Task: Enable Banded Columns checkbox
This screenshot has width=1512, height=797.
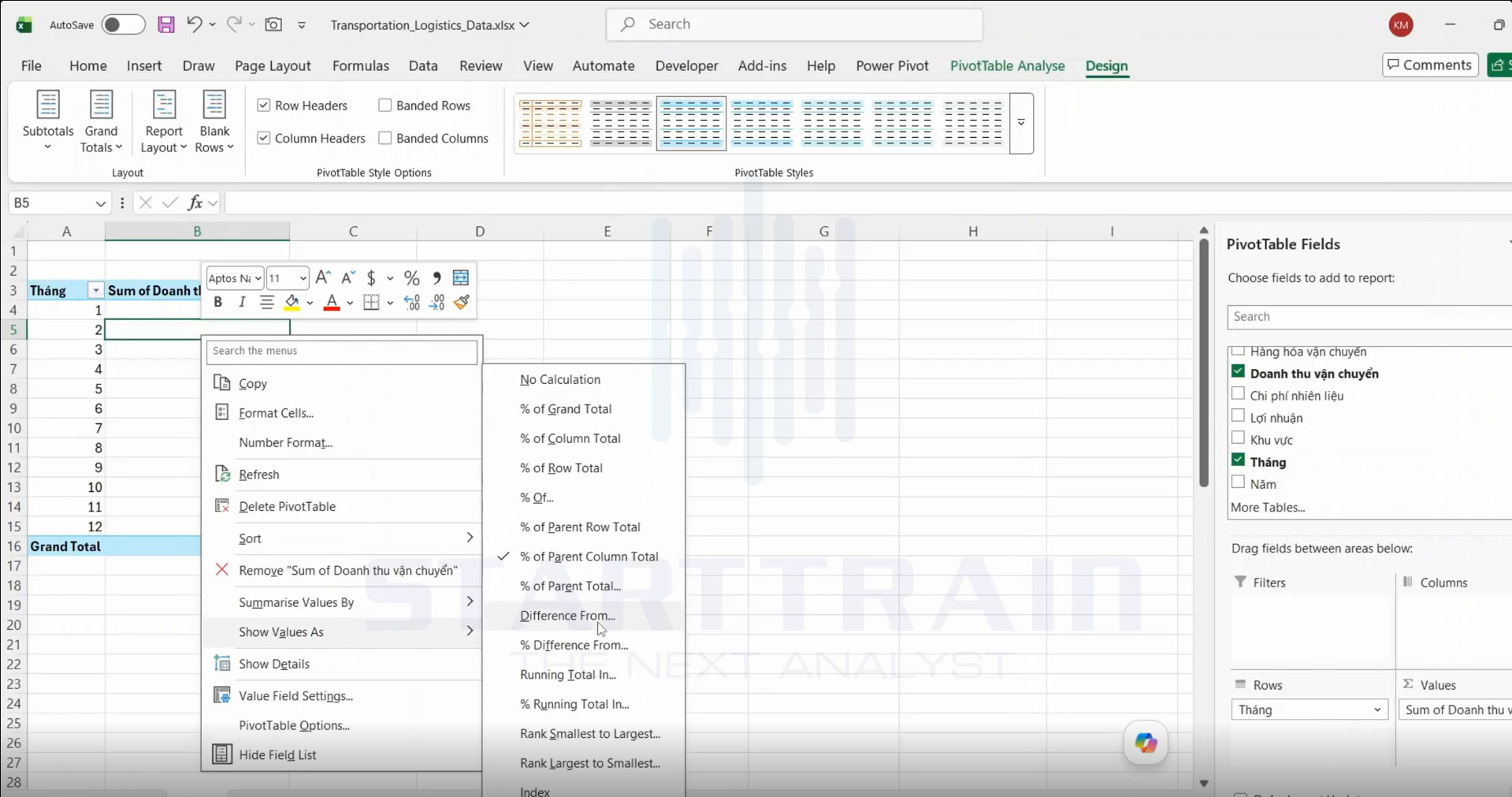Action: (385, 138)
